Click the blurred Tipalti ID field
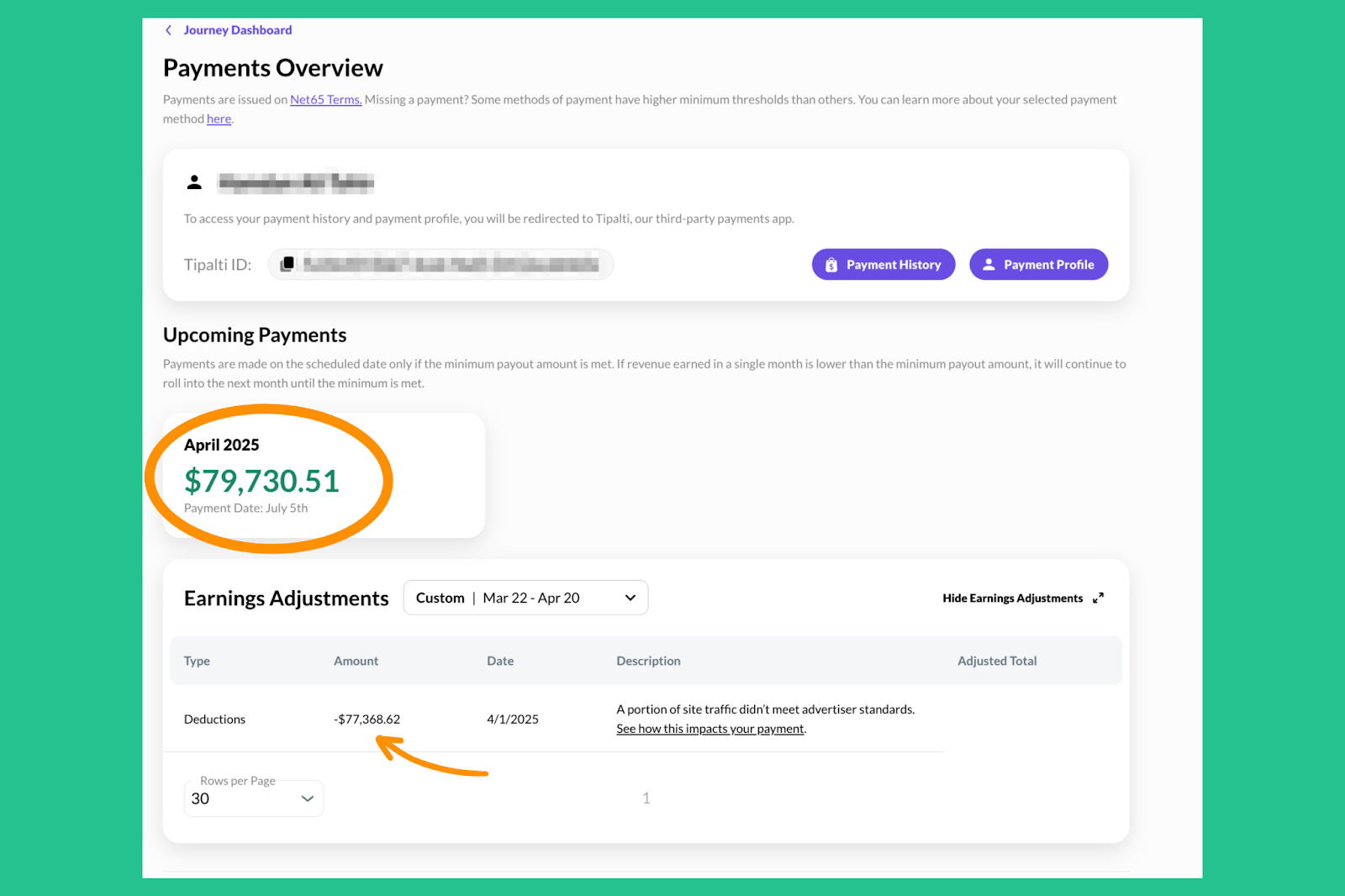 coord(451,265)
